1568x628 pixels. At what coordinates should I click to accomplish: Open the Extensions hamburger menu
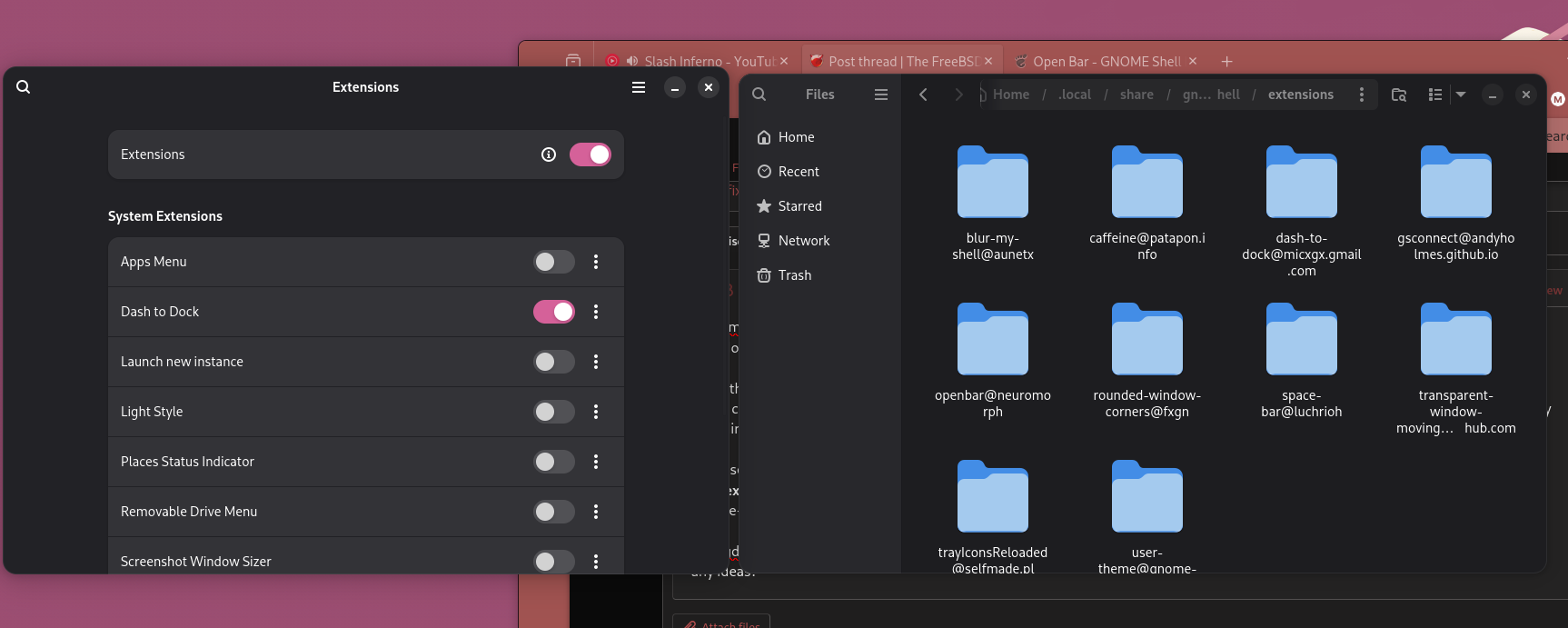(639, 87)
